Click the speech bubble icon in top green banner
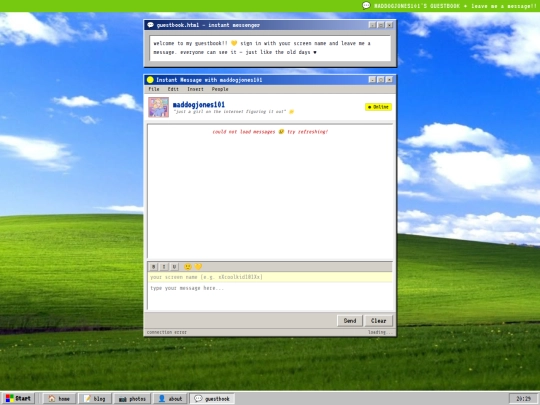 click(x=366, y=6)
